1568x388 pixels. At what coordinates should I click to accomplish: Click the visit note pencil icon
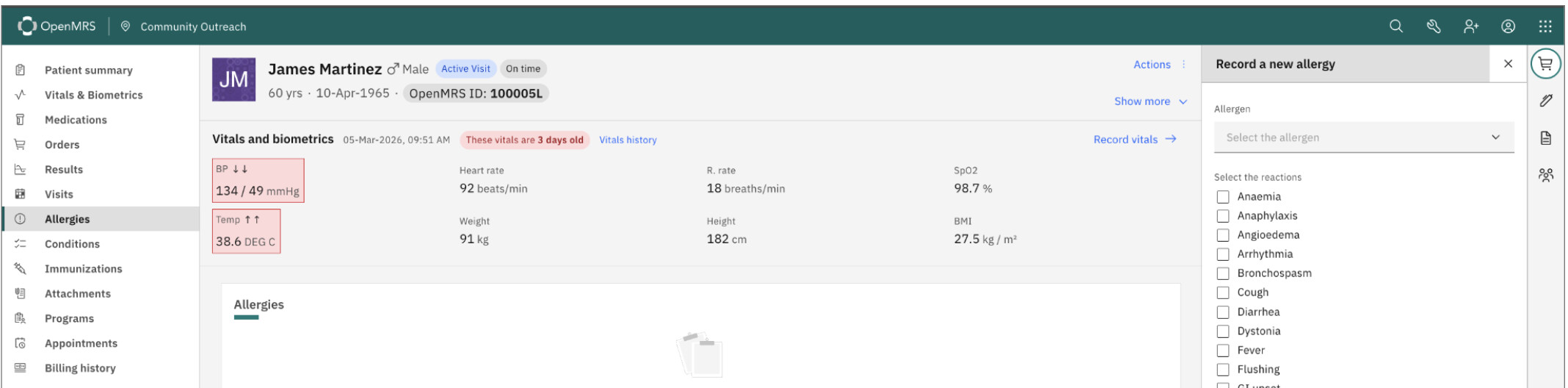(1545, 101)
